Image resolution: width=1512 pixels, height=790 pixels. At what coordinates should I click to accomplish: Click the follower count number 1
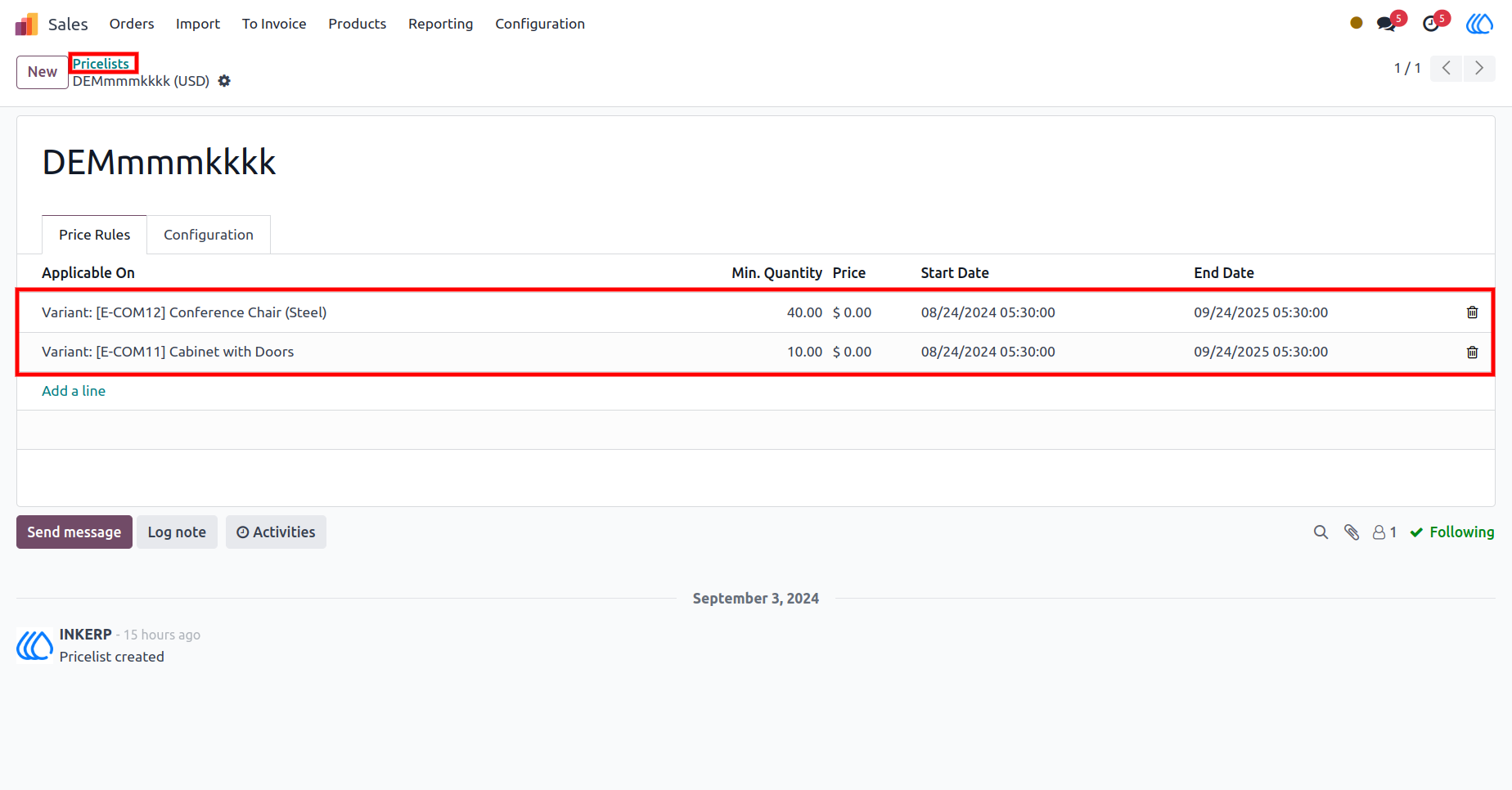(1393, 532)
